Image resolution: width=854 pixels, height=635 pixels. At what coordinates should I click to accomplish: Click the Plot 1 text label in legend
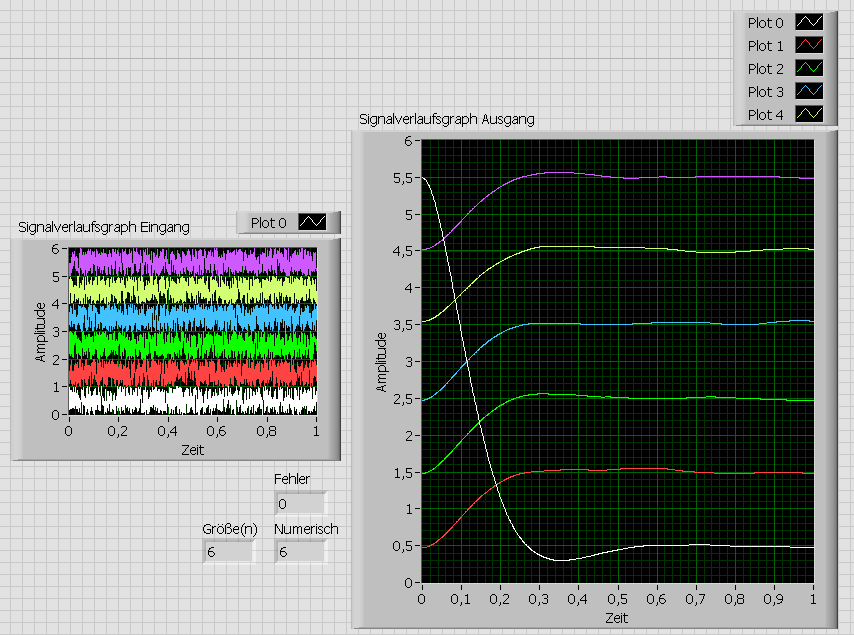[766, 45]
